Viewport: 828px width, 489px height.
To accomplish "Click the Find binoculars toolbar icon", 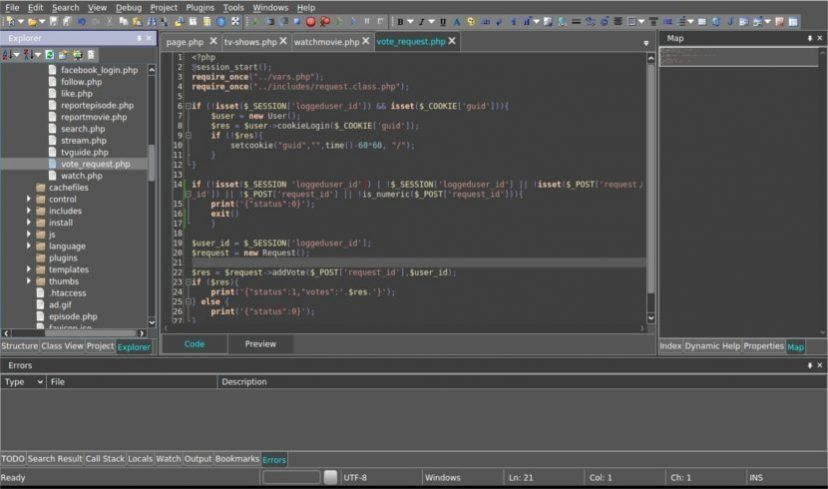I will [x=152, y=22].
